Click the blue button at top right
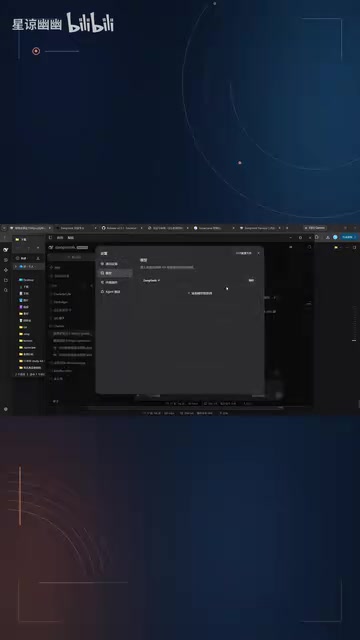Screen dimensions: 360x640 (349, 237)
